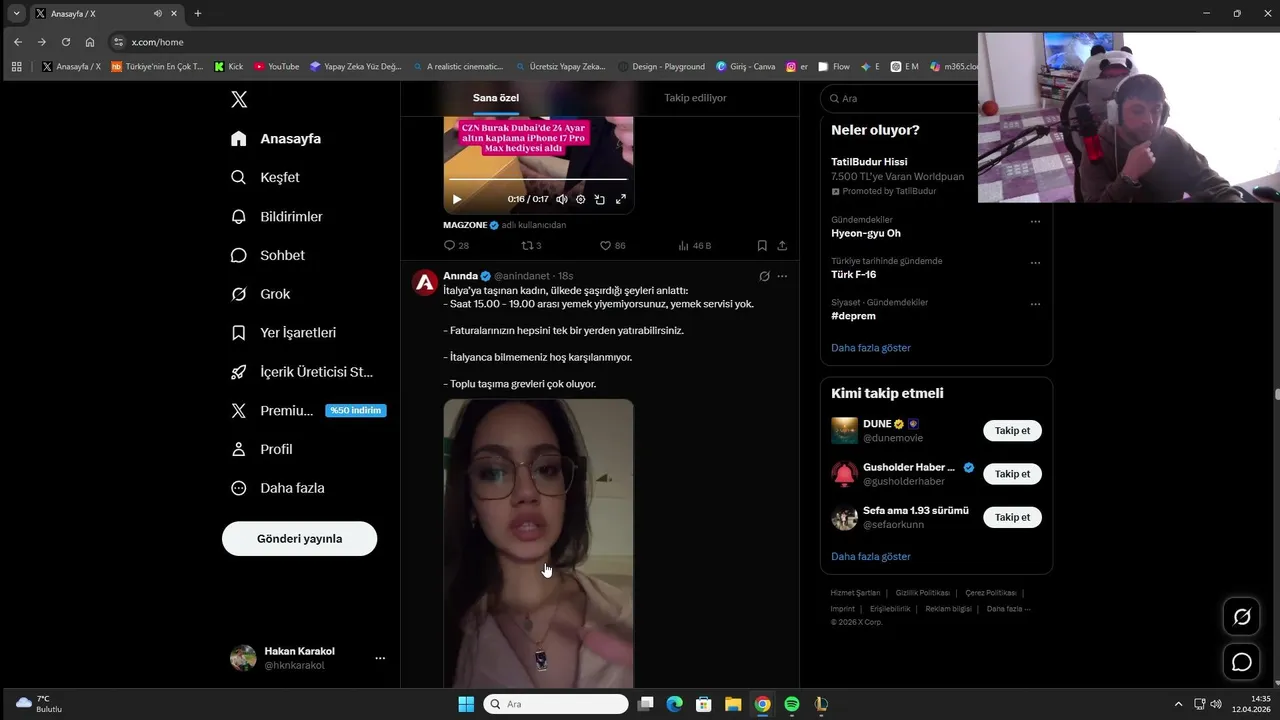The image size is (1280, 720).
Task: Mute the Anasayfa / X tab audio
Action: coord(158,14)
